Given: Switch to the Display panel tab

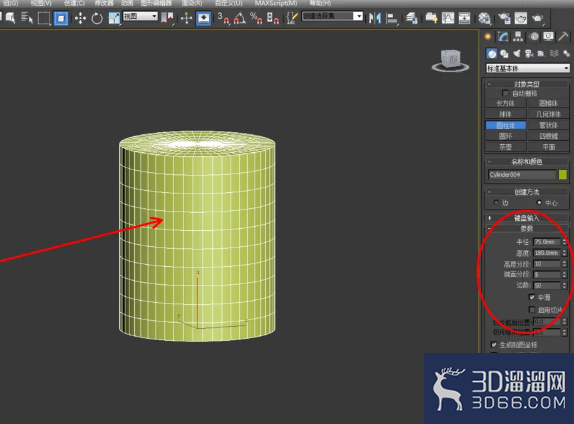Looking at the screenshot, I should (548, 36).
